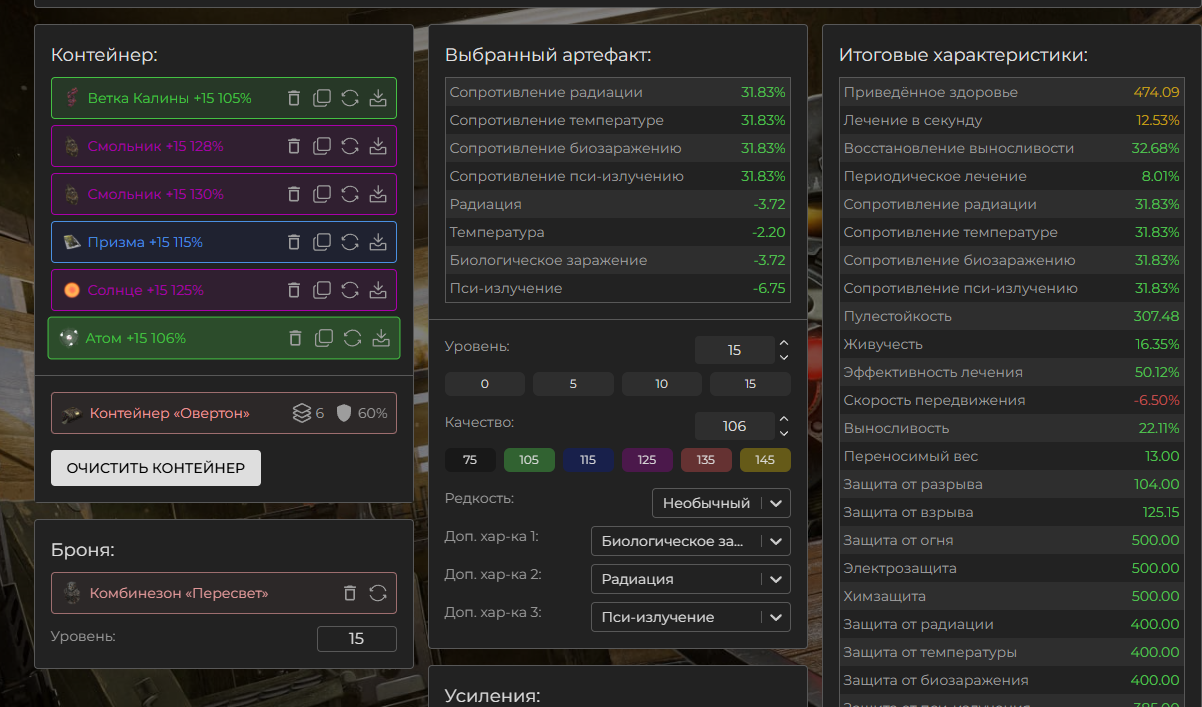Duplicate the Смольник +15 130% artifact
This screenshot has height=707, width=1202.
tap(322, 194)
